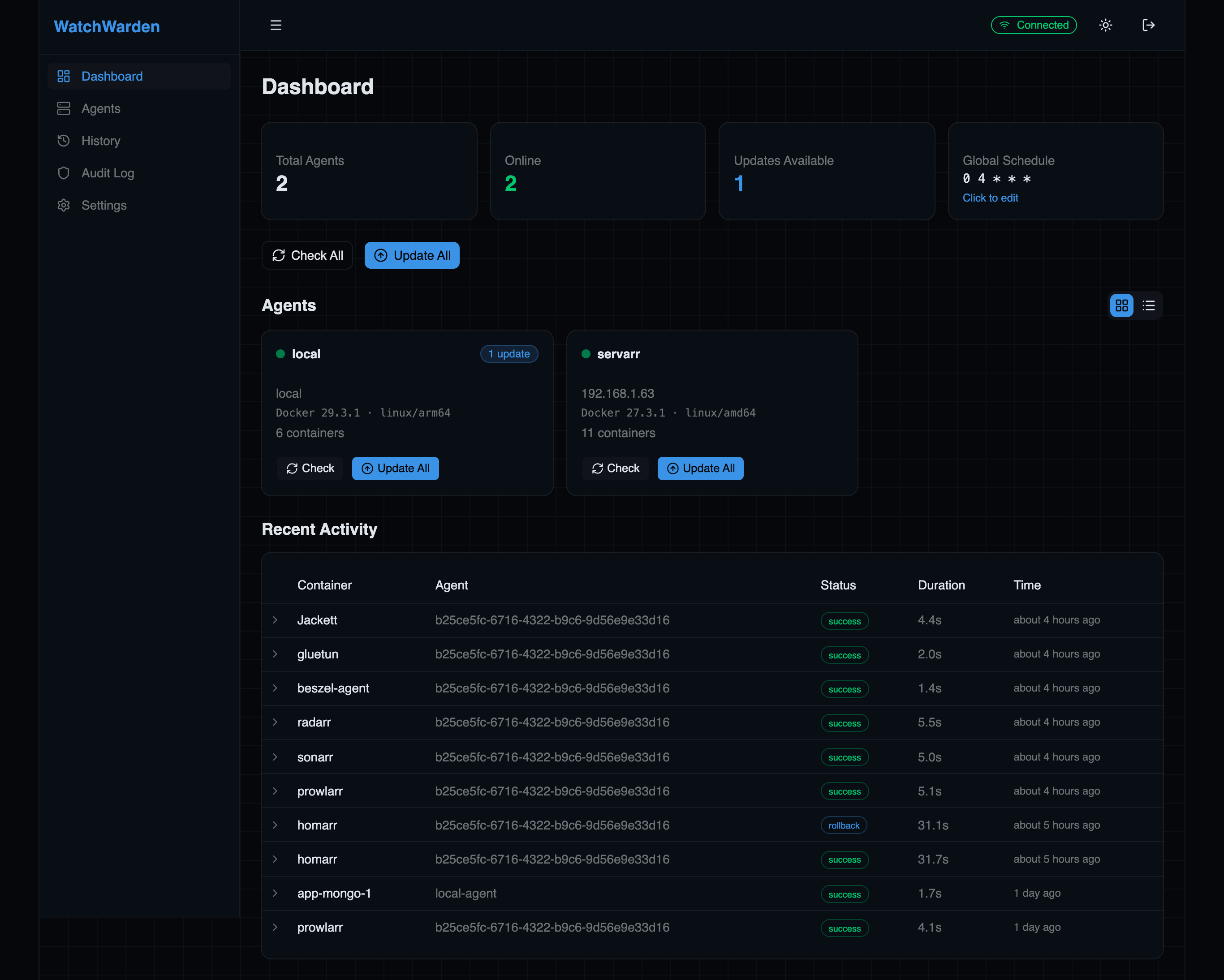Switch agents to list view
Image resolution: width=1224 pixels, height=980 pixels.
tap(1148, 306)
